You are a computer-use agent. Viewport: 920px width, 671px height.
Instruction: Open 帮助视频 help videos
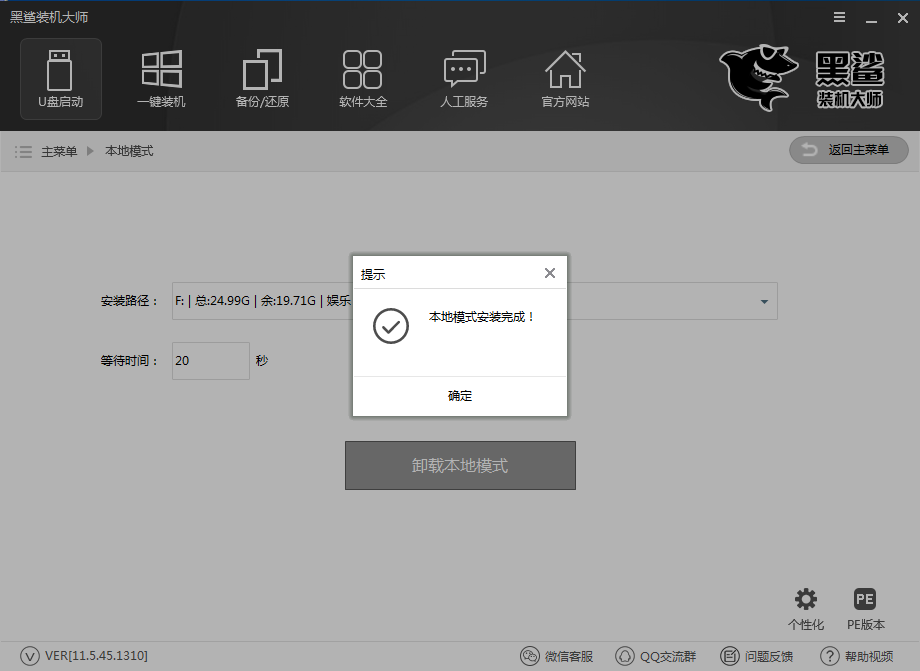(857, 656)
